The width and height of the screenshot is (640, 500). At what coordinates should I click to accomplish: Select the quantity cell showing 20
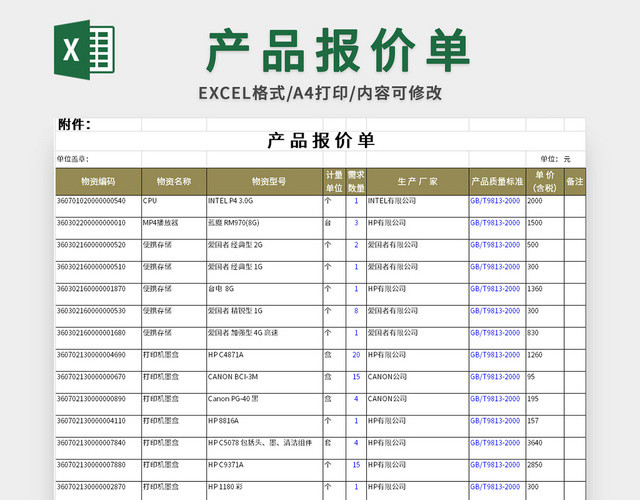click(x=356, y=360)
